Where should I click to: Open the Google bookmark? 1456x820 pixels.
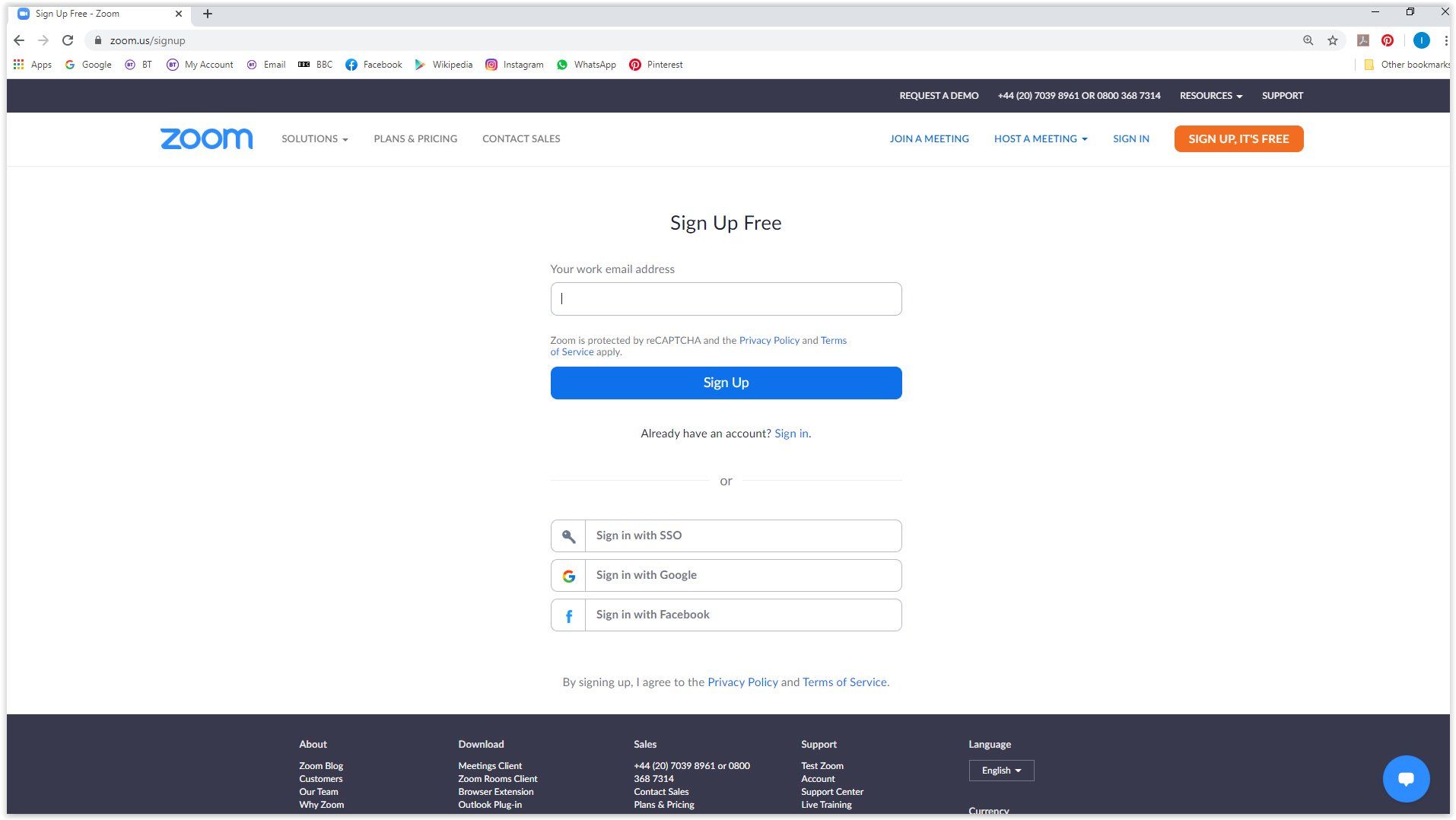[x=88, y=65]
